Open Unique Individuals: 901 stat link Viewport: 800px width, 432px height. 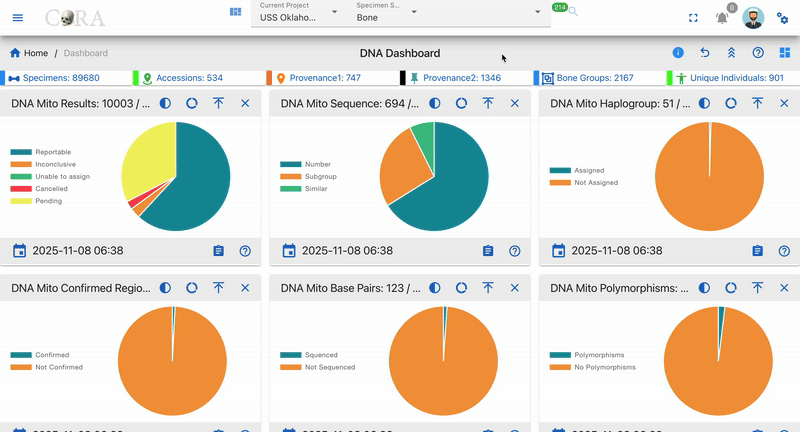737,78
